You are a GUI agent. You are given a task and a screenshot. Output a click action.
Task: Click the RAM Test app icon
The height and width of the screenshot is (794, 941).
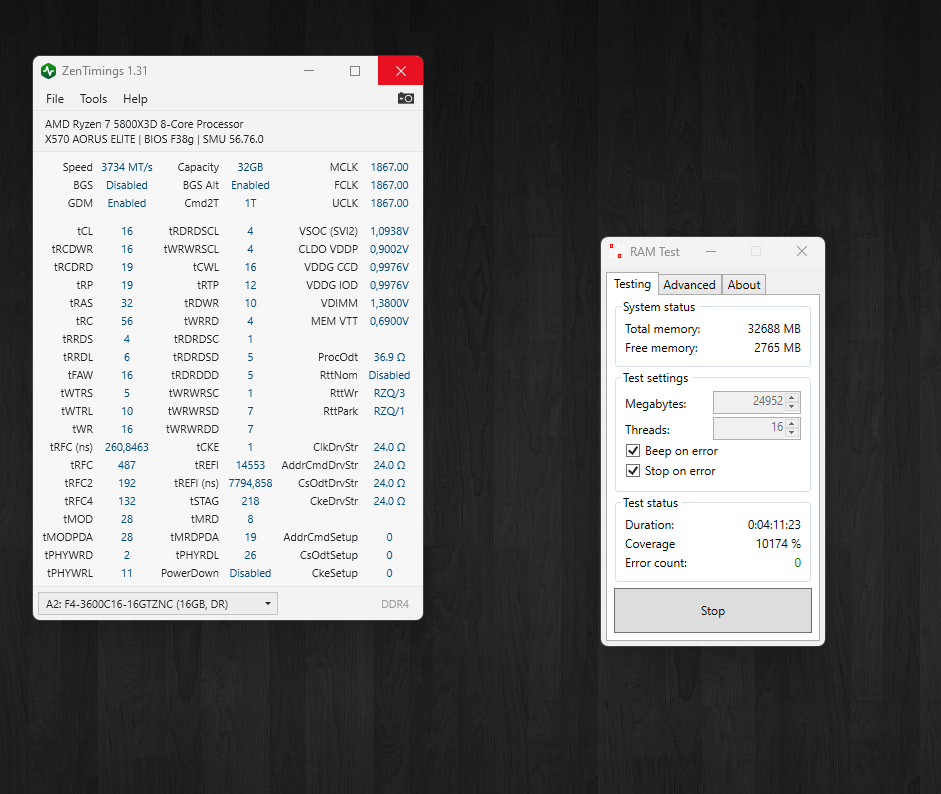click(616, 251)
